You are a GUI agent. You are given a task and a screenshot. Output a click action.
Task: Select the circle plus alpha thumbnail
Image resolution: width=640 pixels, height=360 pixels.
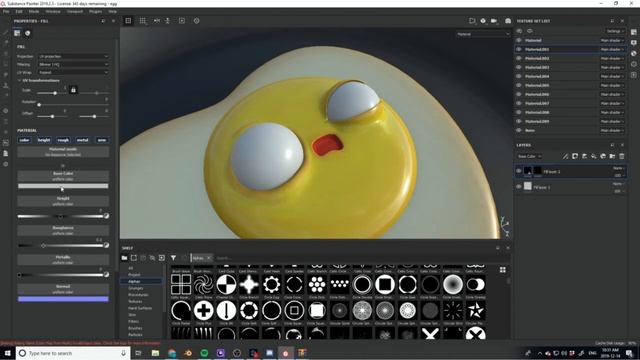point(204,311)
